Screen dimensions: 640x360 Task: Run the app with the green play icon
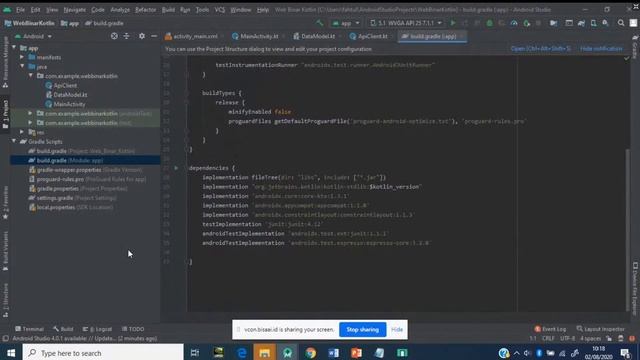point(453,23)
